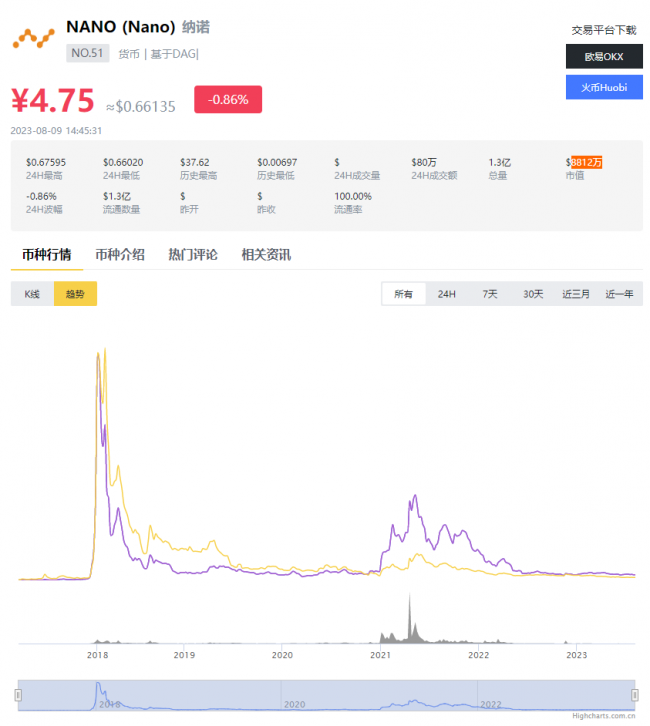Open the 币种介绍 tab
The height and width of the screenshot is (726, 650).
(x=120, y=255)
